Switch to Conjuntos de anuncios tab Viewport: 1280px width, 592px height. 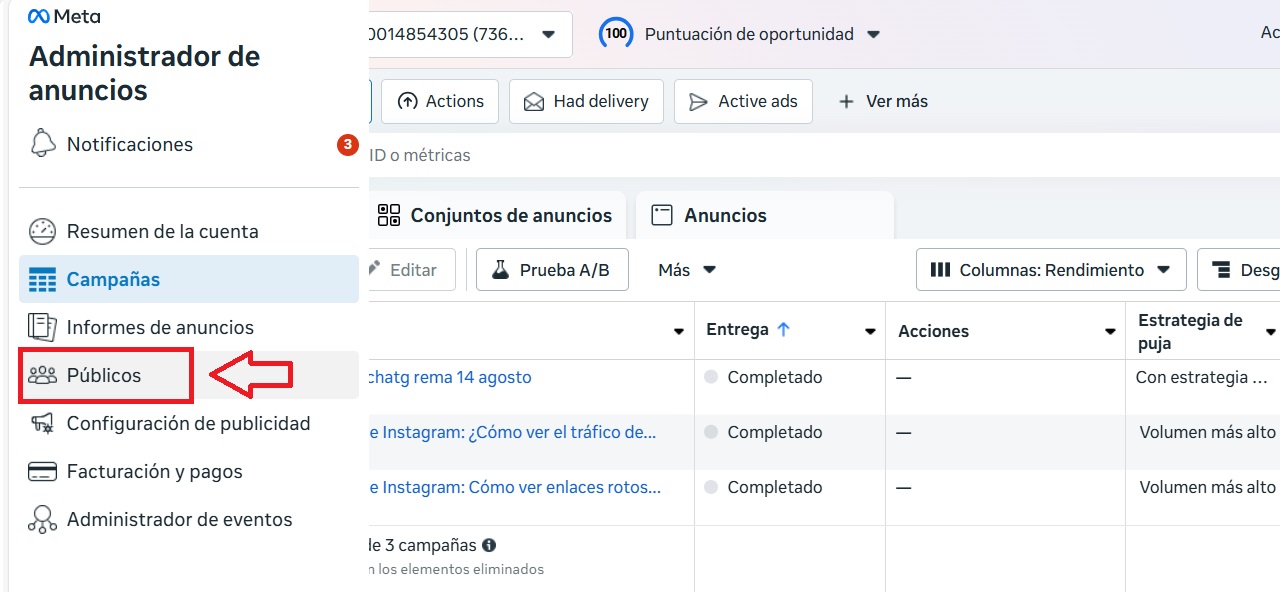[x=497, y=215]
